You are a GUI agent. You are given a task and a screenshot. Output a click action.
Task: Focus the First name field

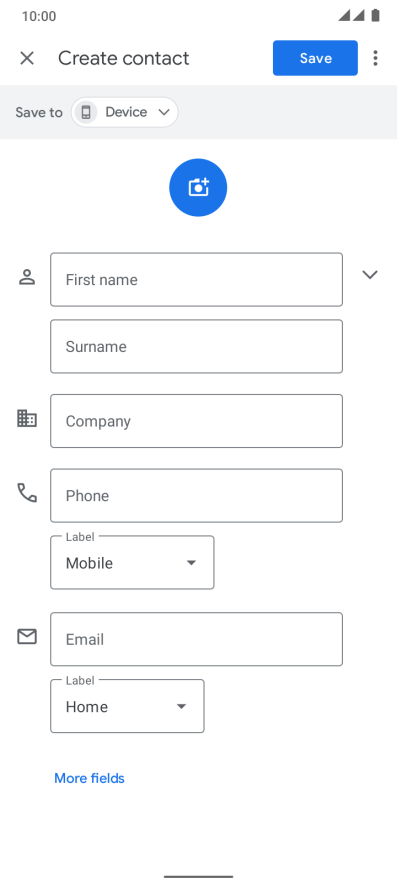point(196,280)
